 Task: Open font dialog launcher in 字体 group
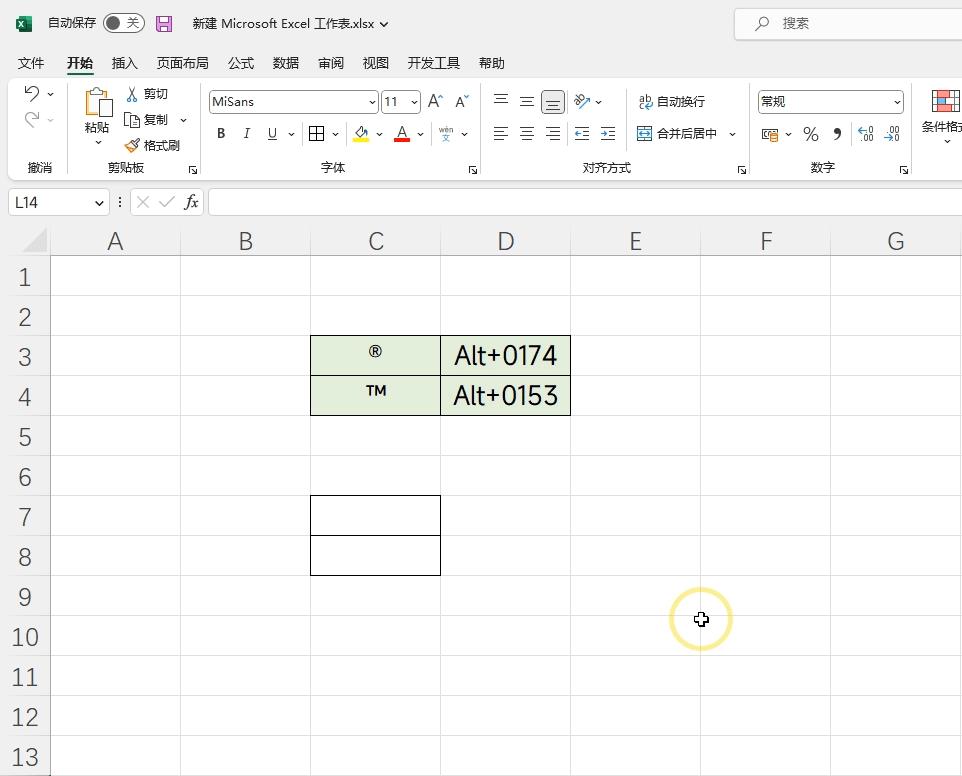pyautogui.click(x=473, y=170)
